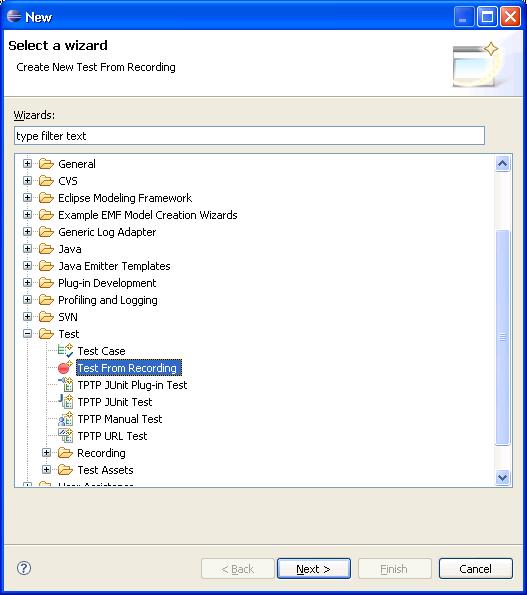The width and height of the screenshot is (527, 595).
Task: Select TPTP JUnit Plug-in Test
Action: click(132, 385)
